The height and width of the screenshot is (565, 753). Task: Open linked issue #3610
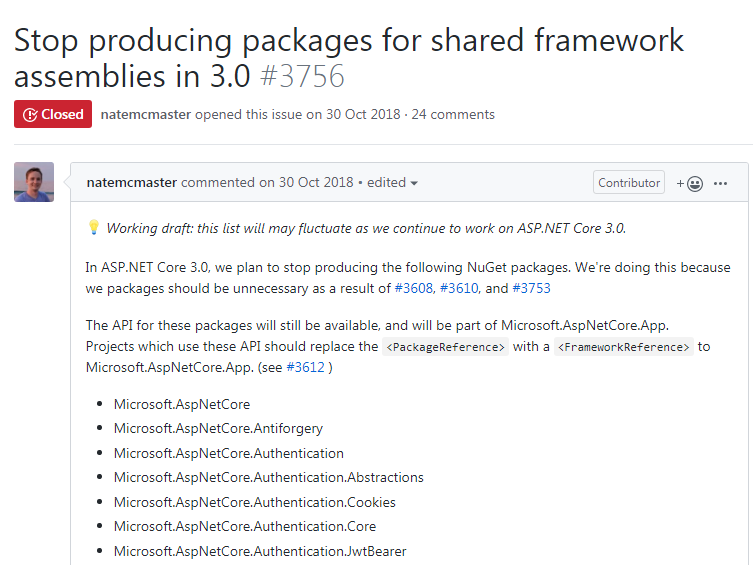459,288
